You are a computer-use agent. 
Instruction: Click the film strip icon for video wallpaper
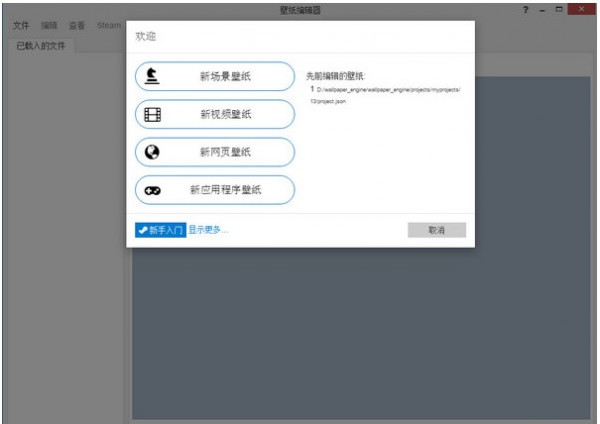[152, 114]
